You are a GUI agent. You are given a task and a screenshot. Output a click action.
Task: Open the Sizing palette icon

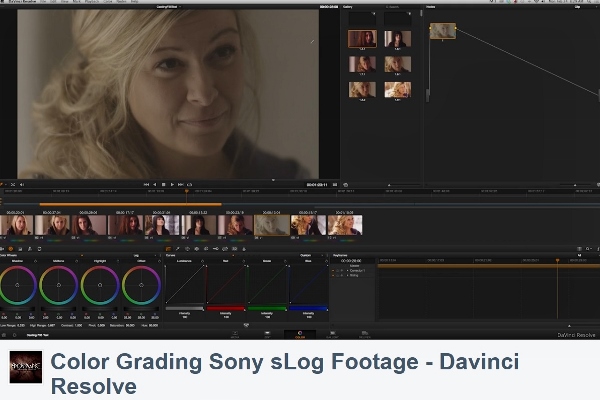click(x=225, y=249)
